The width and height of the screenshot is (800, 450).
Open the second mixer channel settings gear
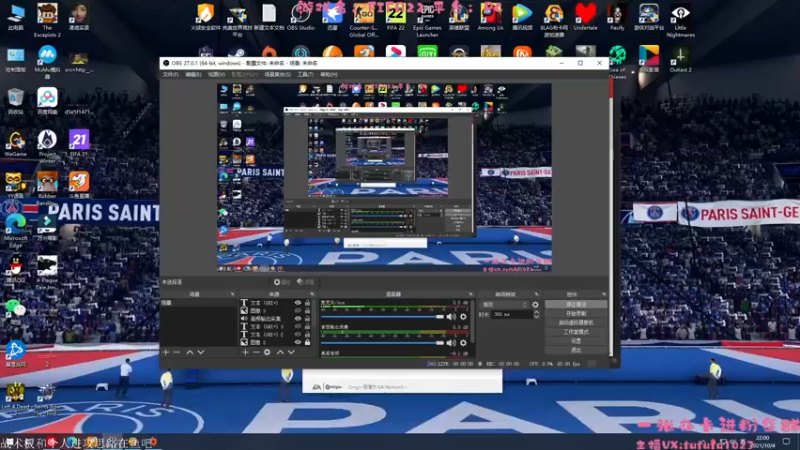[463, 343]
